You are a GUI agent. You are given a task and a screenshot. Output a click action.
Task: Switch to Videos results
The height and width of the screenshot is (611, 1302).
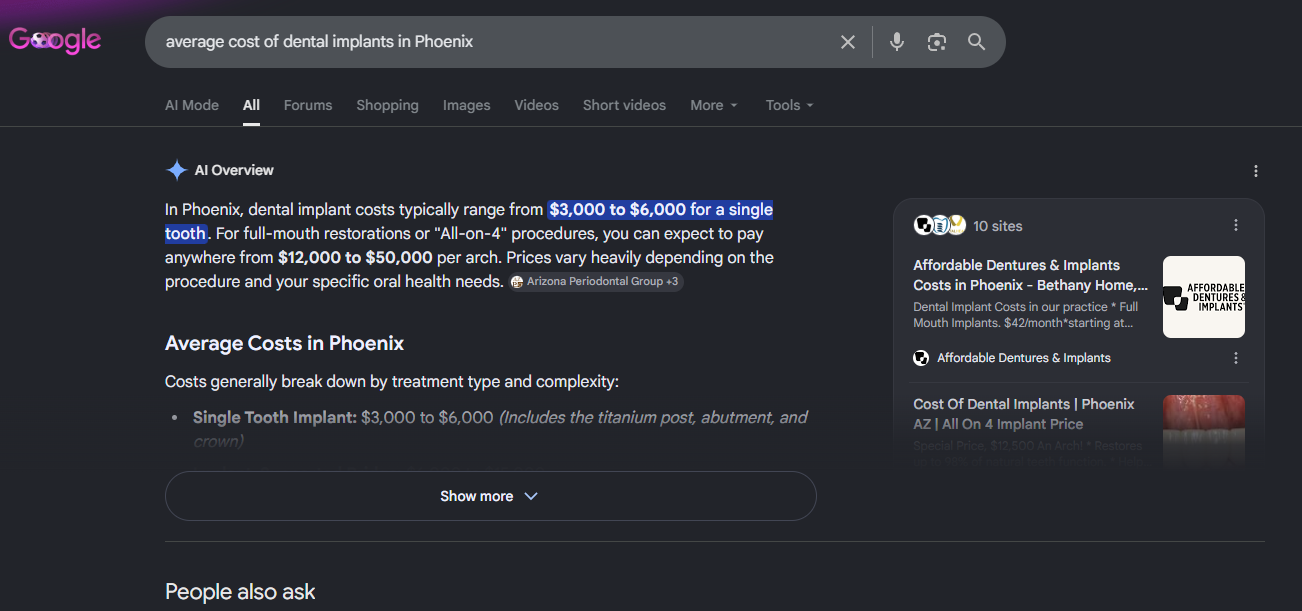point(537,105)
